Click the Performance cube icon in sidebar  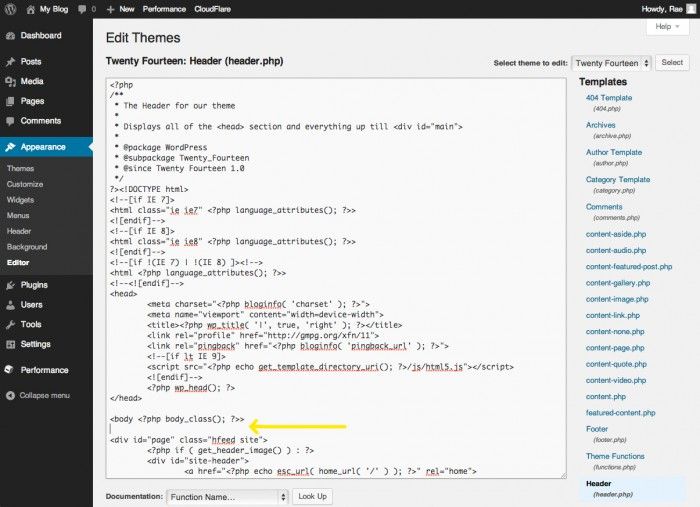[x=9, y=370]
